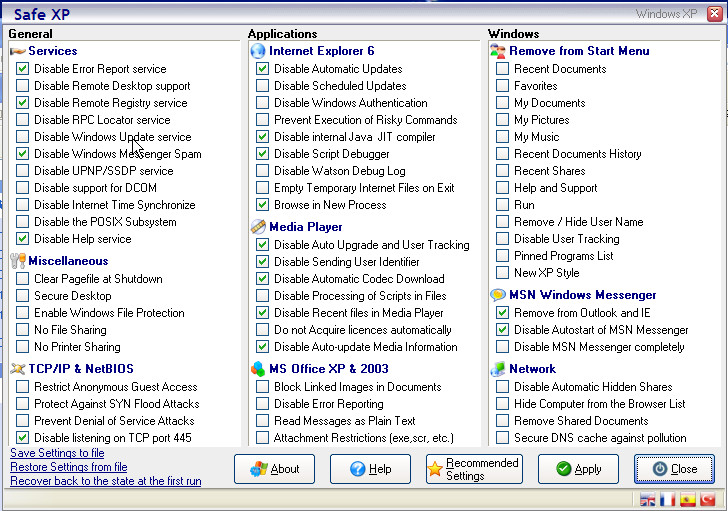
Task: Check Prevent Execution of Risky Commands
Action: click(262, 120)
